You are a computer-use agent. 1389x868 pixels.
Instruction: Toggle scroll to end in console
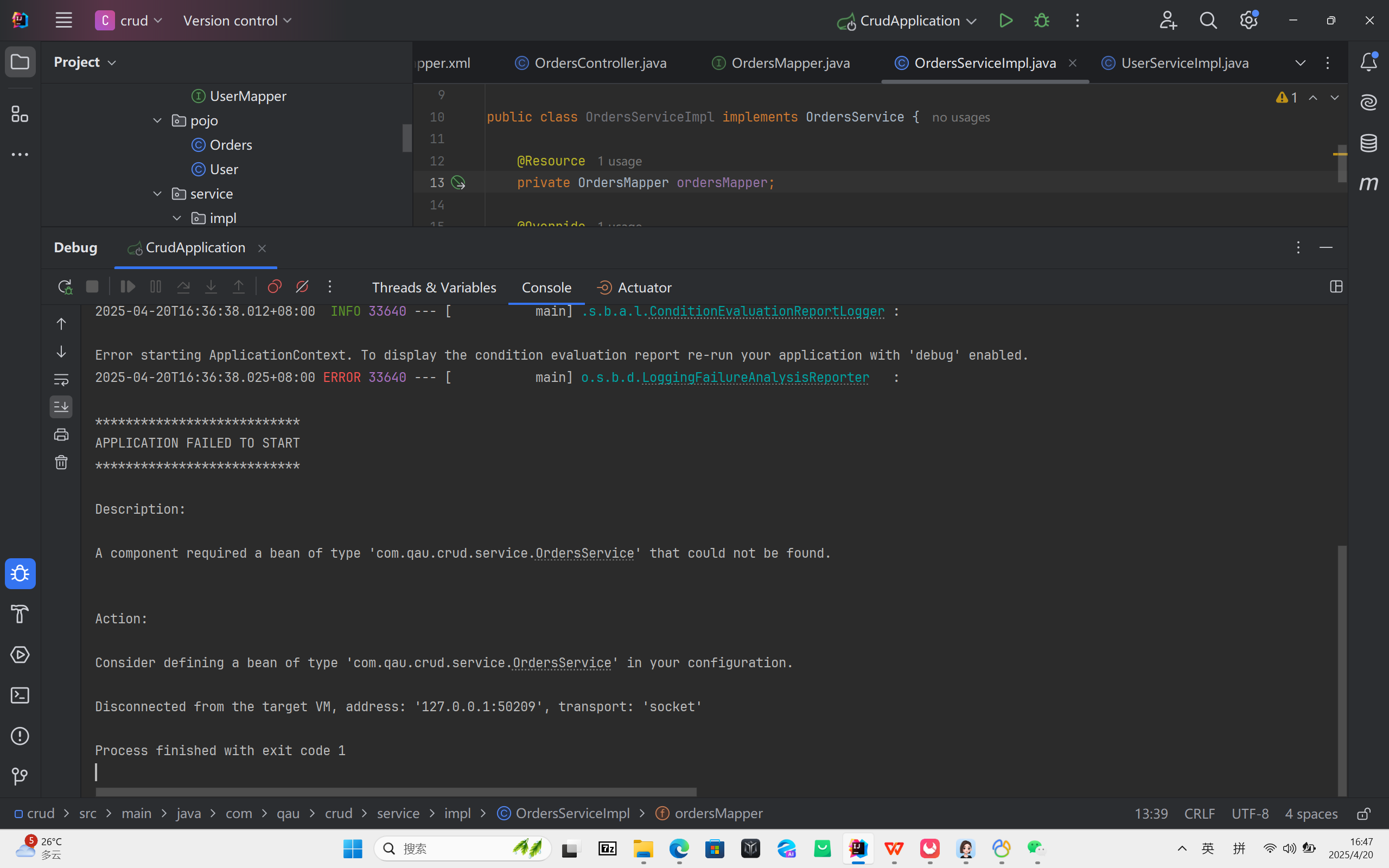61,407
